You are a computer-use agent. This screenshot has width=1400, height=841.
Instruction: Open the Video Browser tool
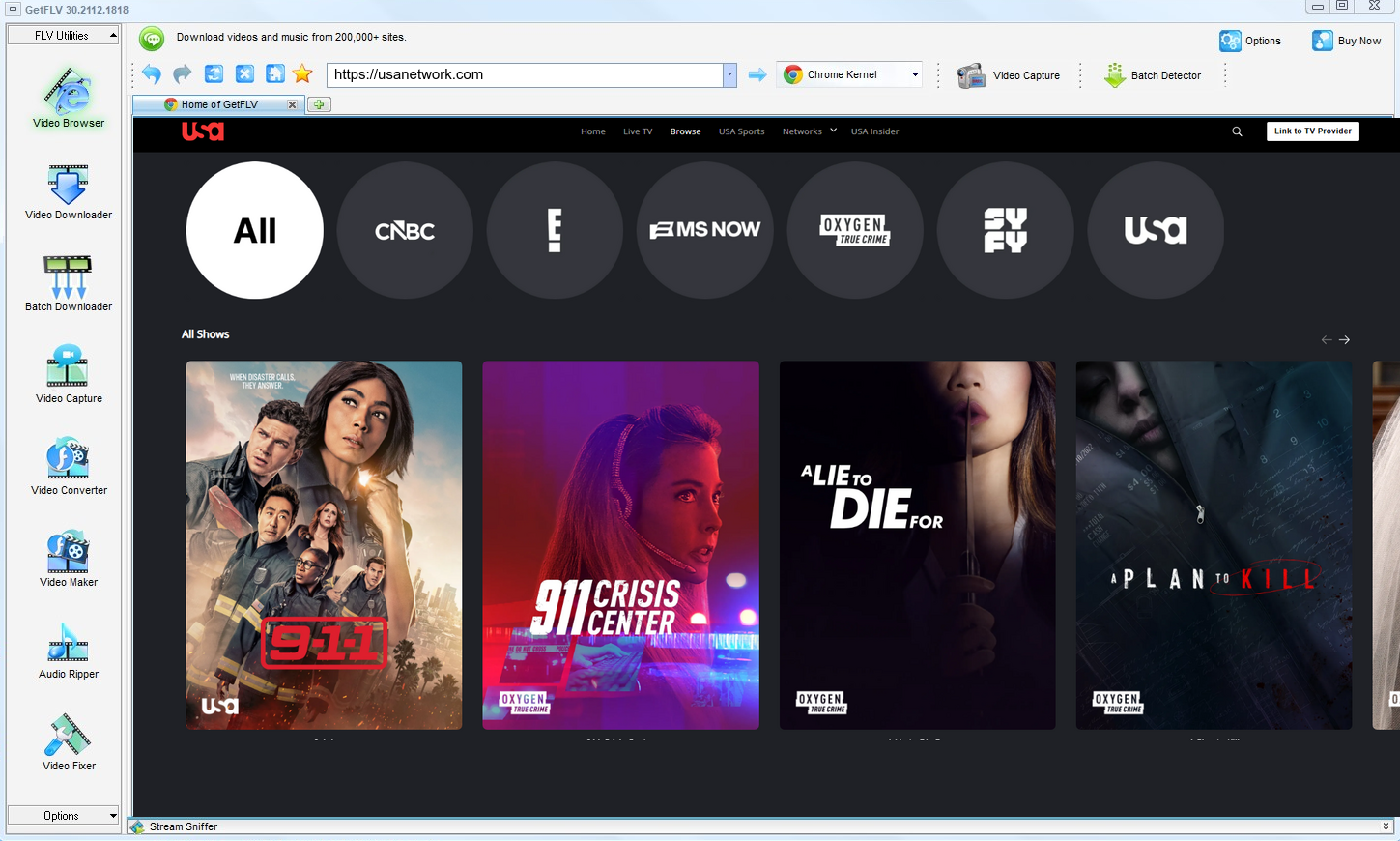click(69, 98)
